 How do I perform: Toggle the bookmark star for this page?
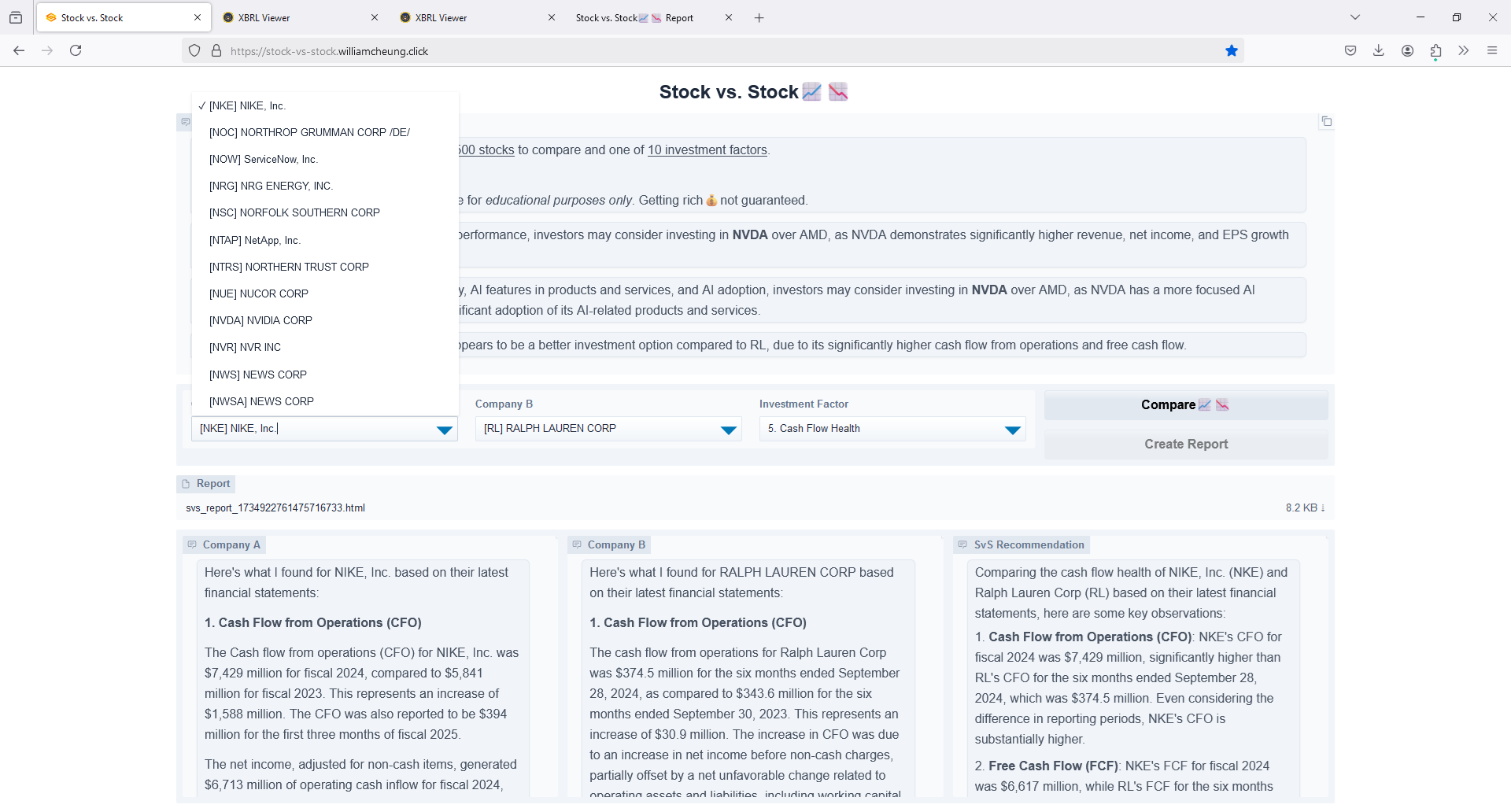[1232, 51]
